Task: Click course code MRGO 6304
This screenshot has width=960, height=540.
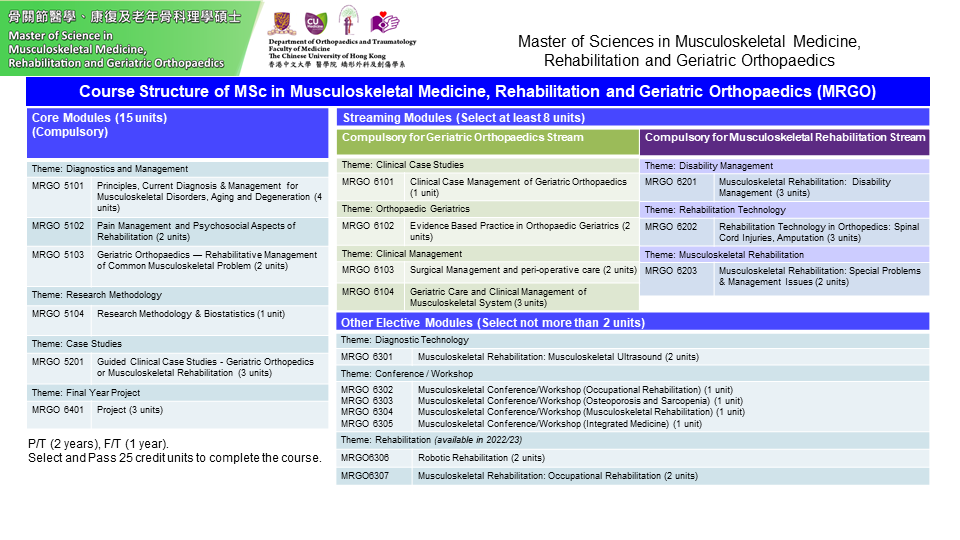Action: pyautogui.click(x=367, y=412)
